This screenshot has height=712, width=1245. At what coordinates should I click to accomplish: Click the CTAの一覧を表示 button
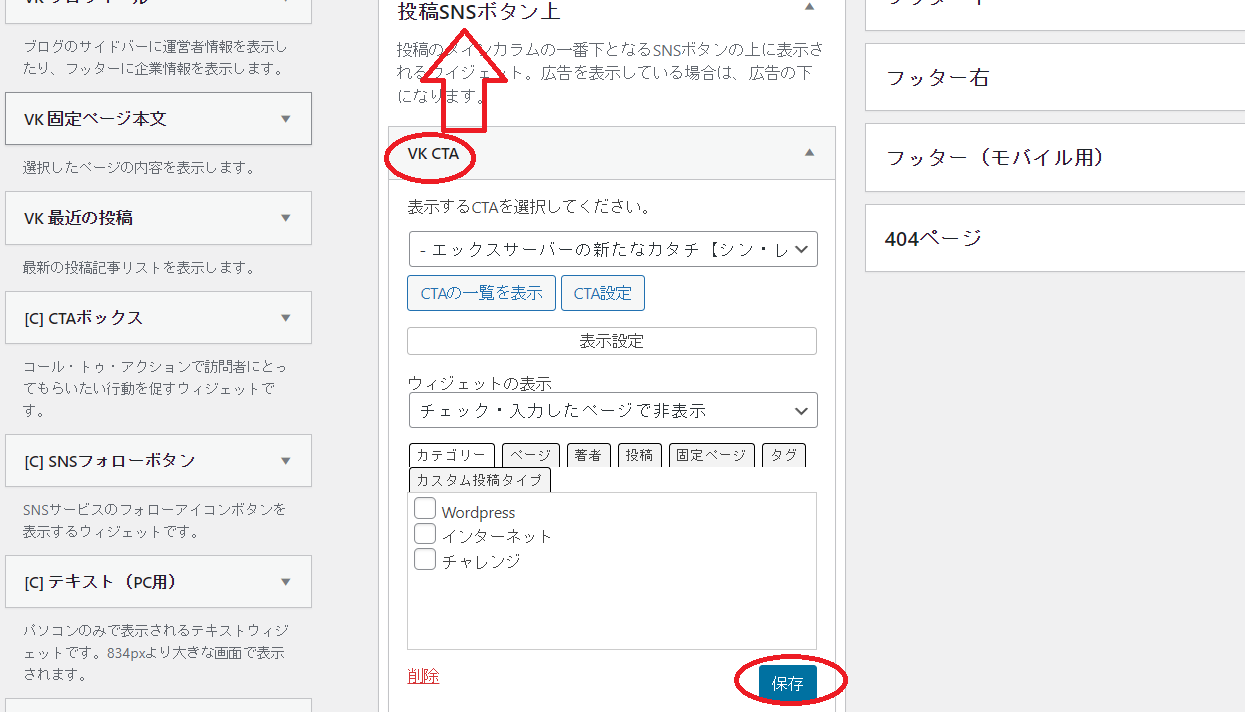click(x=481, y=293)
